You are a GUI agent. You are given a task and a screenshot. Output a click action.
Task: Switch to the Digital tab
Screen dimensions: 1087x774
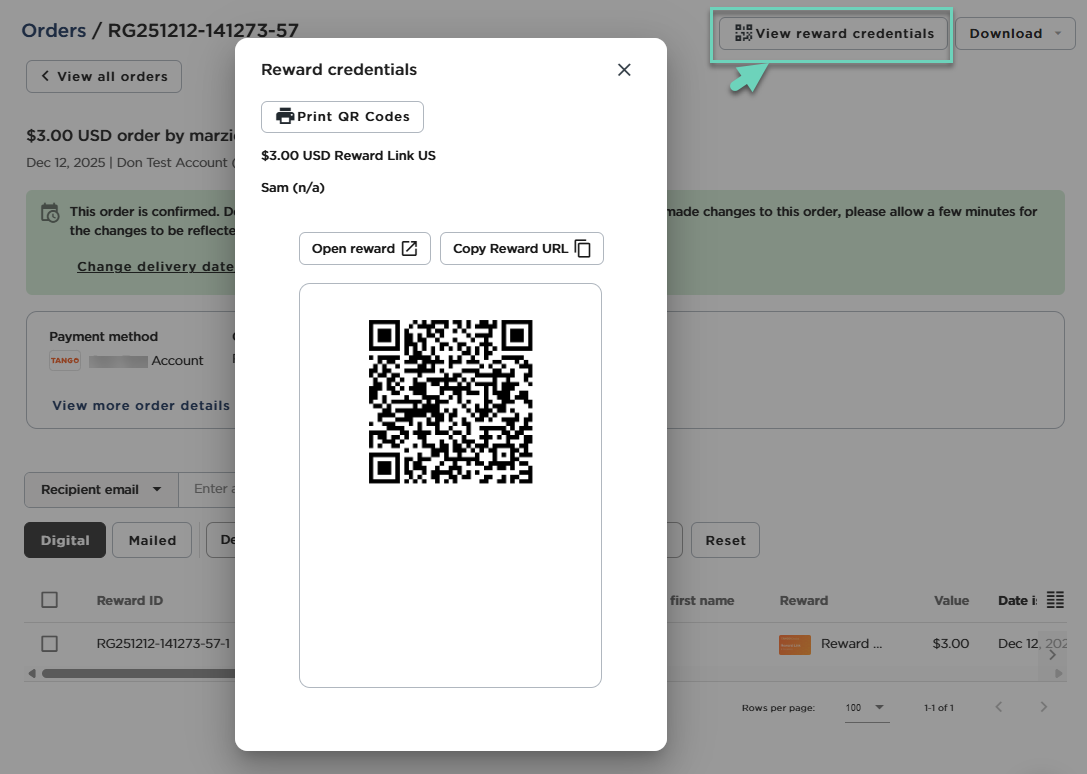point(65,540)
